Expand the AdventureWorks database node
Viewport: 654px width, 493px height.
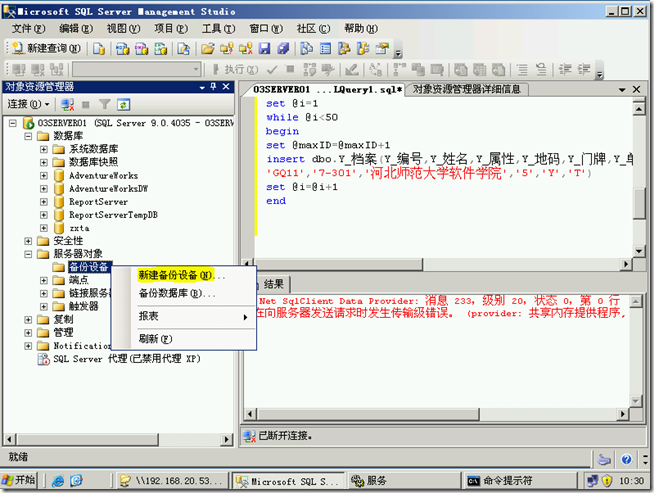[43, 176]
